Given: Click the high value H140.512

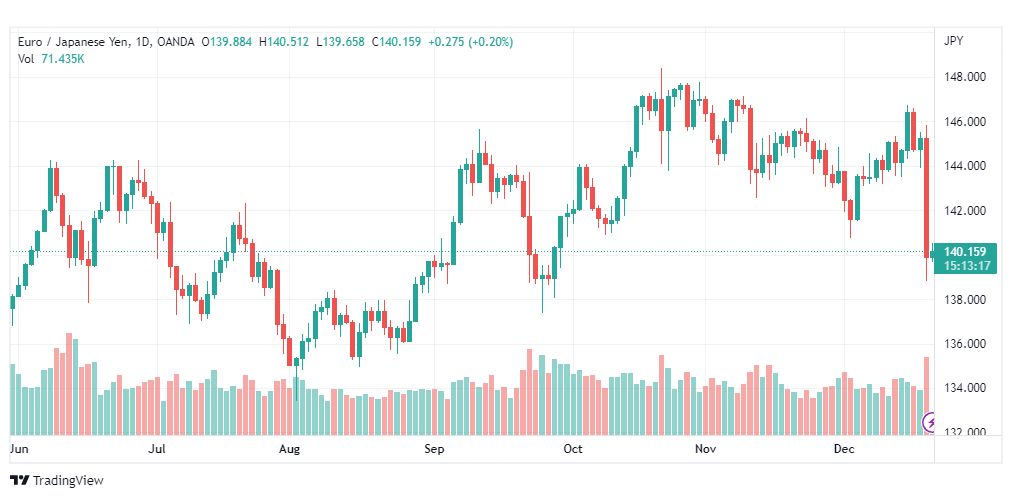Looking at the screenshot, I should pos(283,42).
